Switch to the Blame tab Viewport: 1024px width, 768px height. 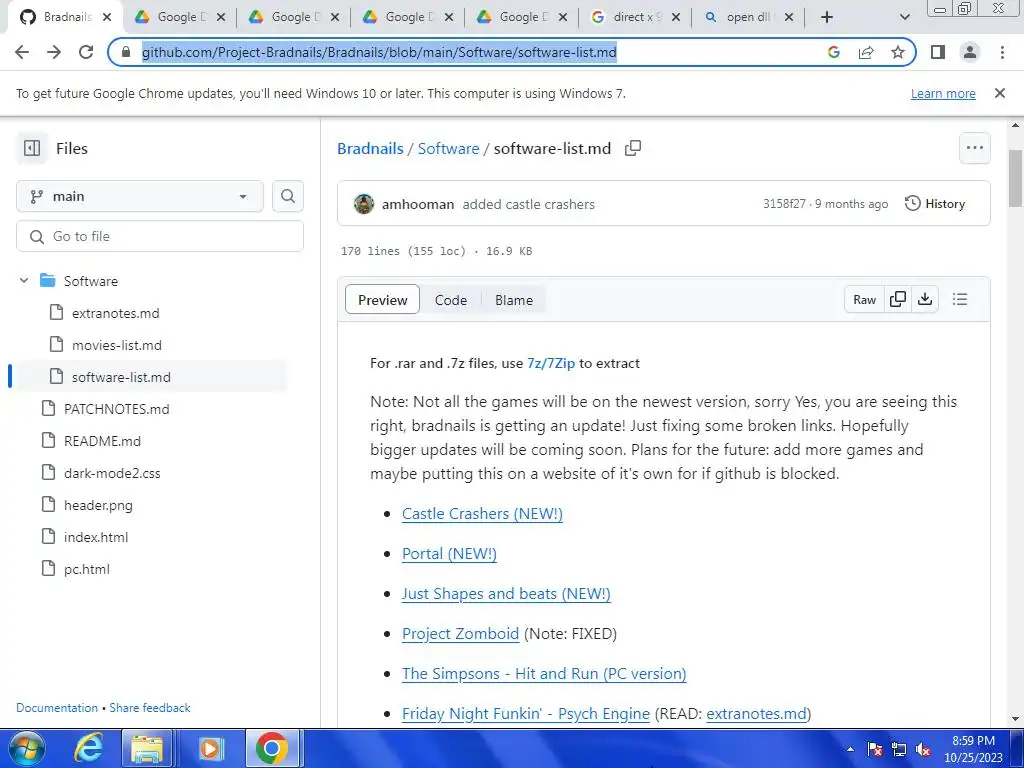[x=514, y=300]
